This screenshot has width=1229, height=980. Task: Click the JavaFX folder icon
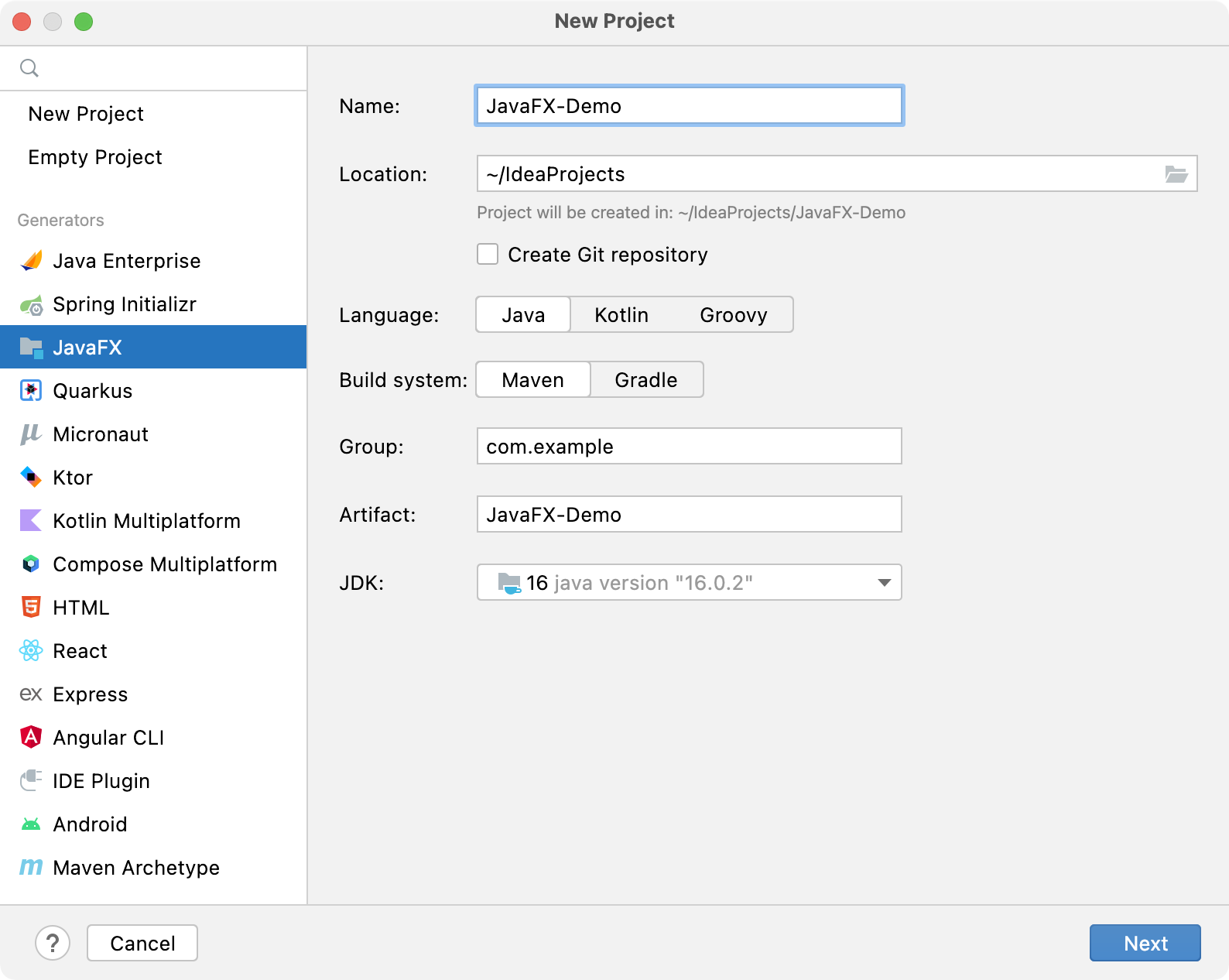[31, 348]
